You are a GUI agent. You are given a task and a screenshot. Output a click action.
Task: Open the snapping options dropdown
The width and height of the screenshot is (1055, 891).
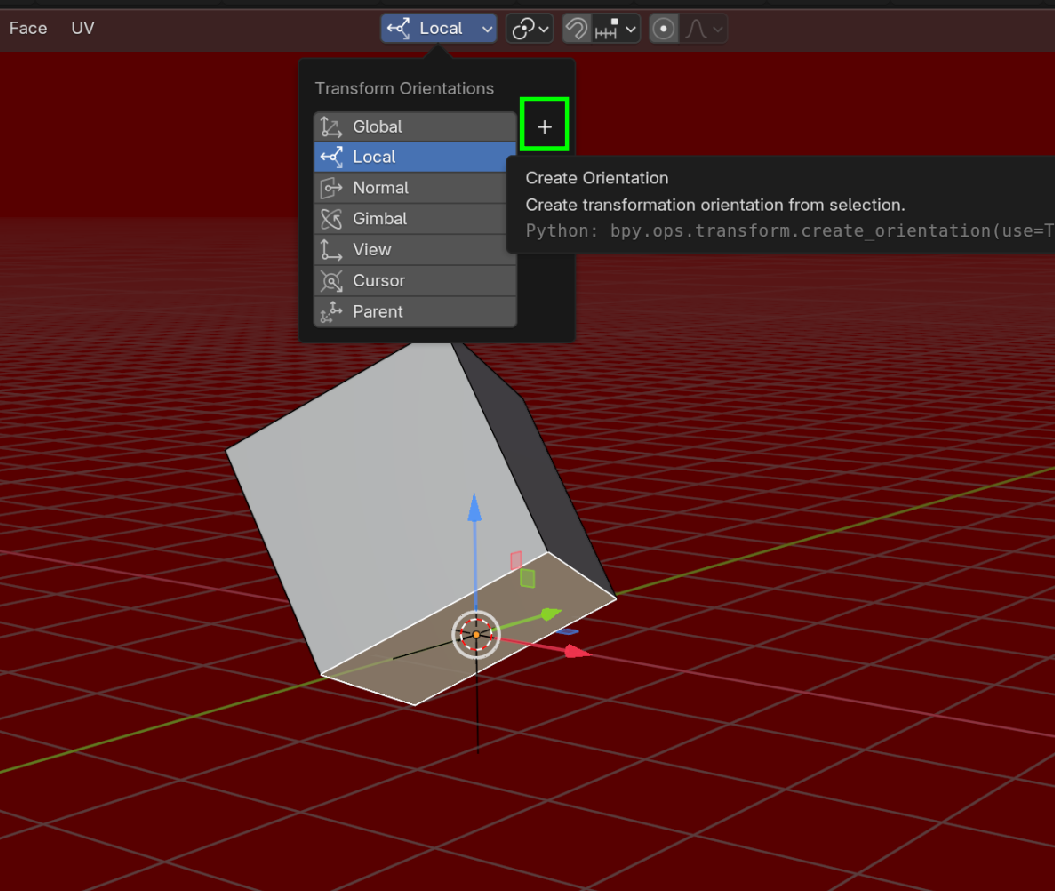[x=616, y=29]
